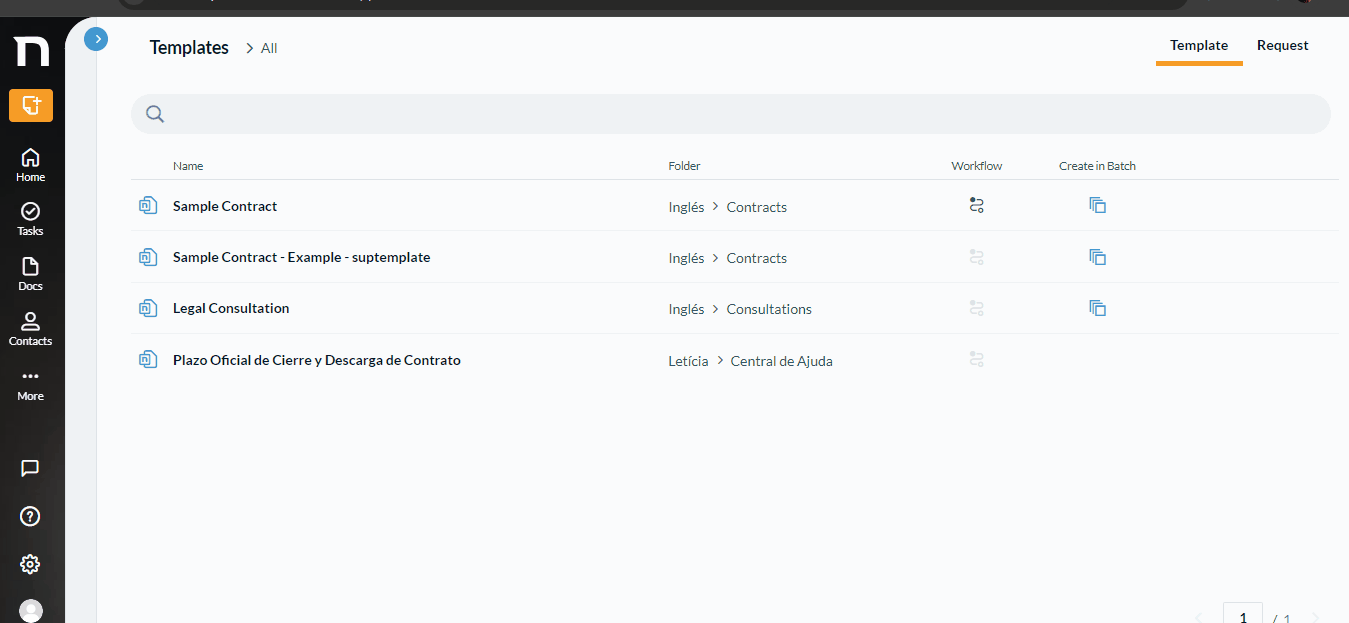Create in batch for Legal Consultation
This screenshot has width=1349, height=623.
pyautogui.click(x=1097, y=308)
